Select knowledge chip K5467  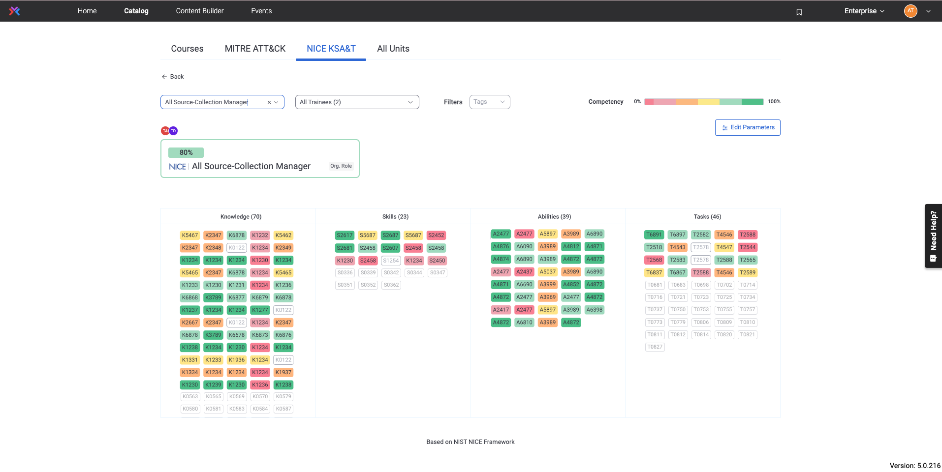190,235
